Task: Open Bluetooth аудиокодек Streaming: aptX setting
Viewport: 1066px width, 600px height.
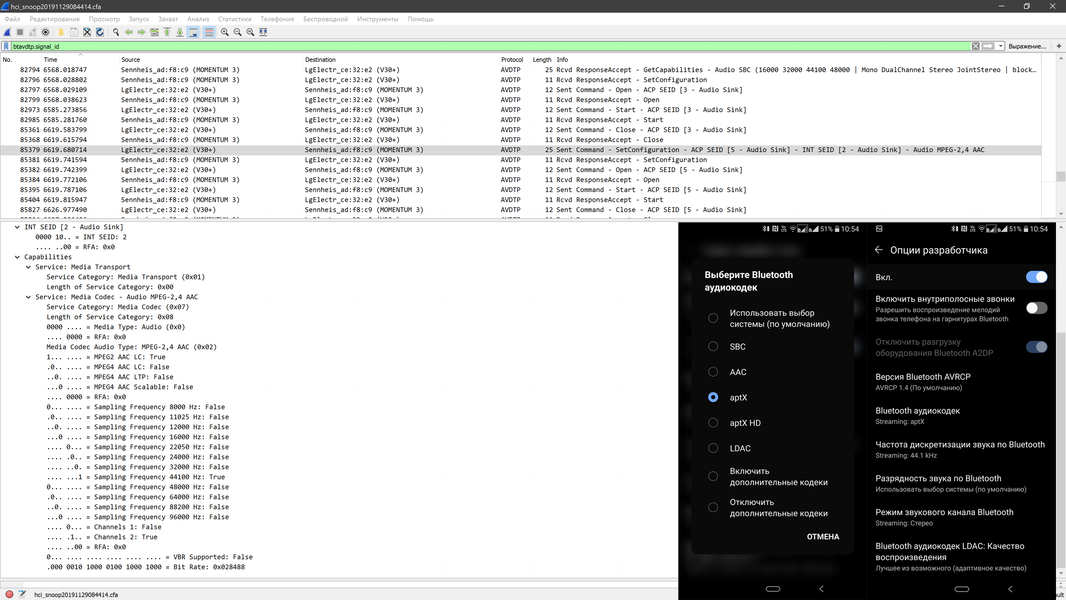Action: point(961,415)
